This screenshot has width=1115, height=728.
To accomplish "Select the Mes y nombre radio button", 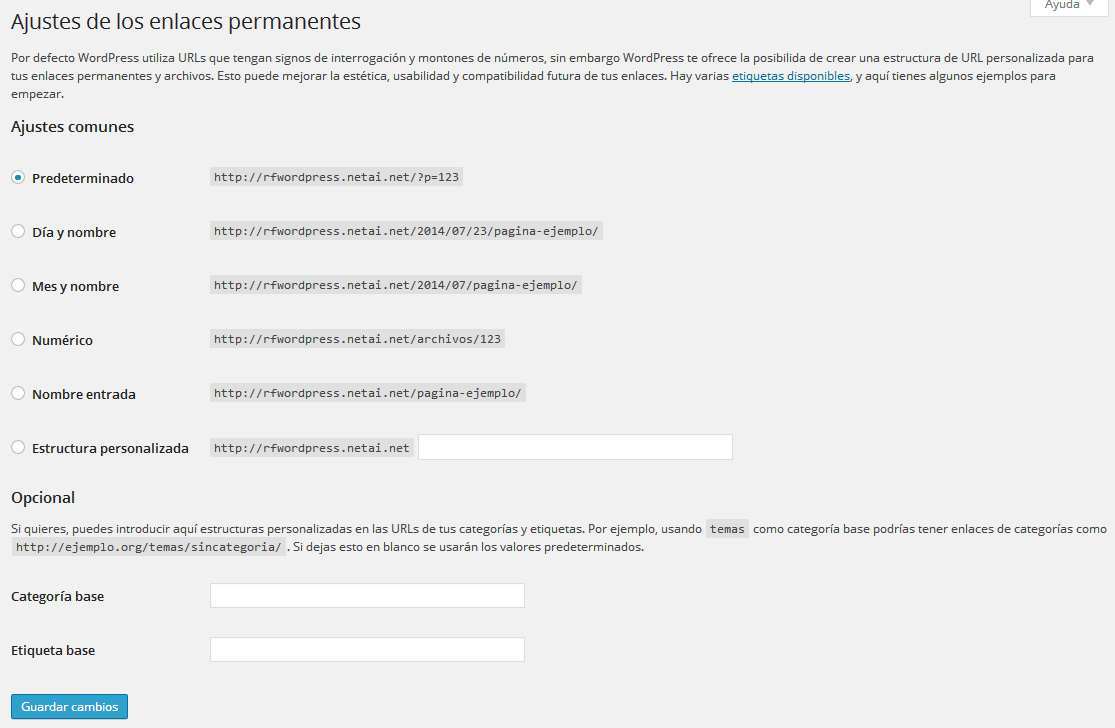I will click(x=18, y=286).
